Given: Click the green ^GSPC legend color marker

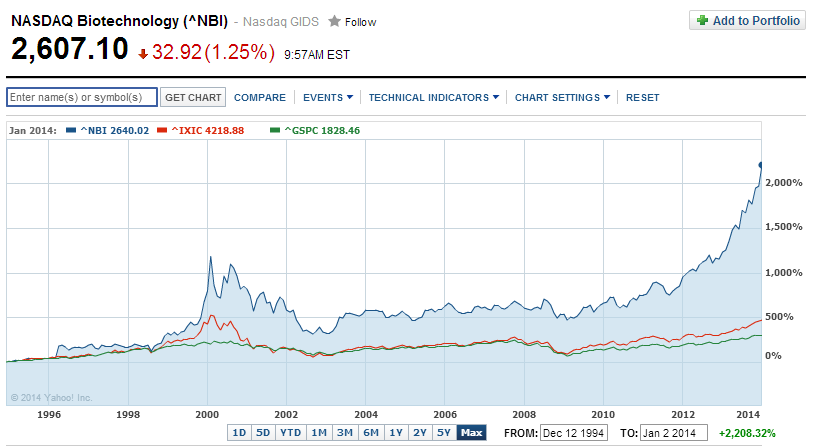Looking at the screenshot, I should coord(275,130).
